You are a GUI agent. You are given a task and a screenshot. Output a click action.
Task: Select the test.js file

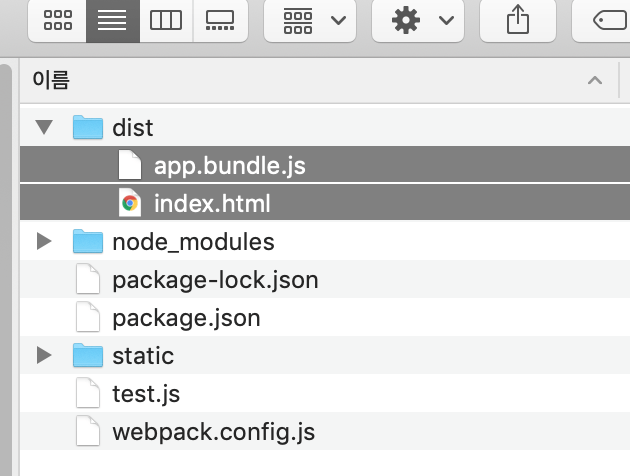(x=146, y=394)
